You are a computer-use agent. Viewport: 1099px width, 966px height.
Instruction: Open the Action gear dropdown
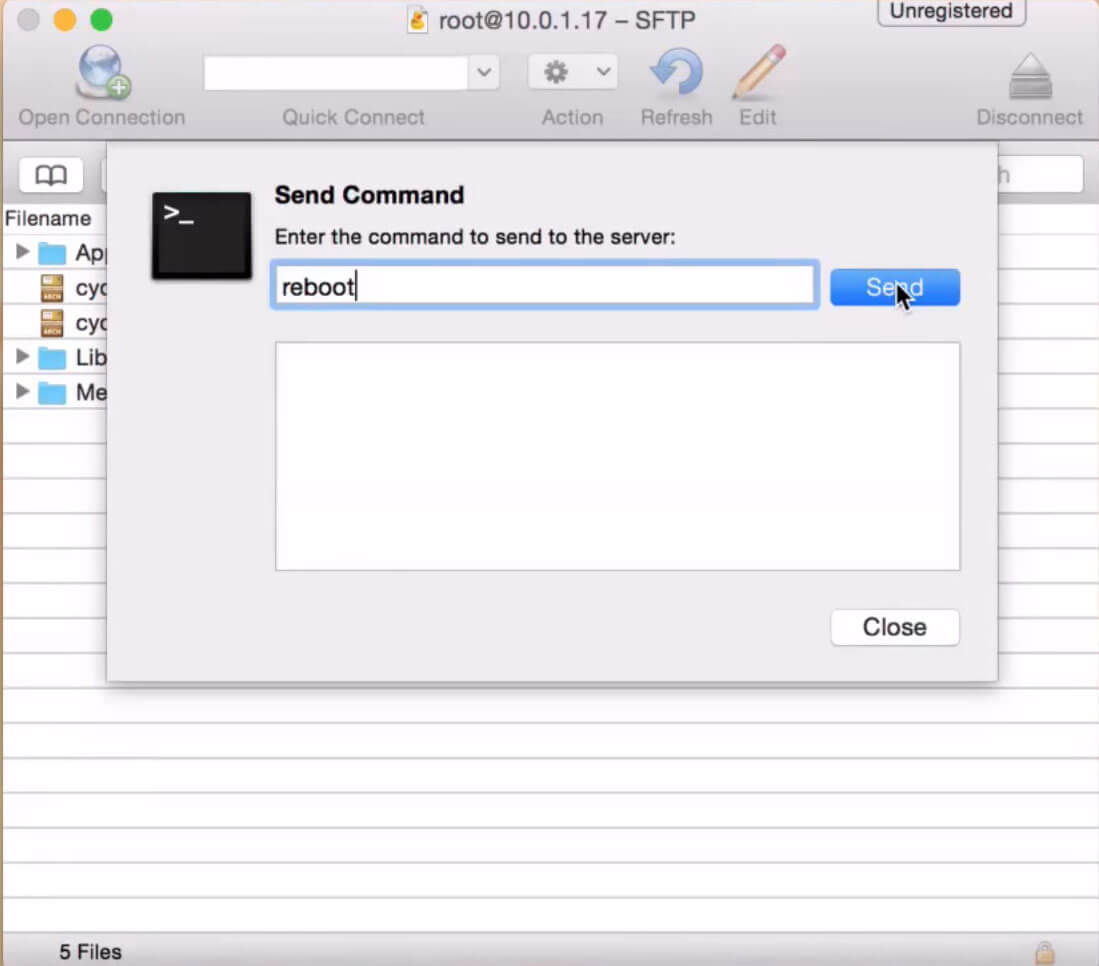point(572,72)
